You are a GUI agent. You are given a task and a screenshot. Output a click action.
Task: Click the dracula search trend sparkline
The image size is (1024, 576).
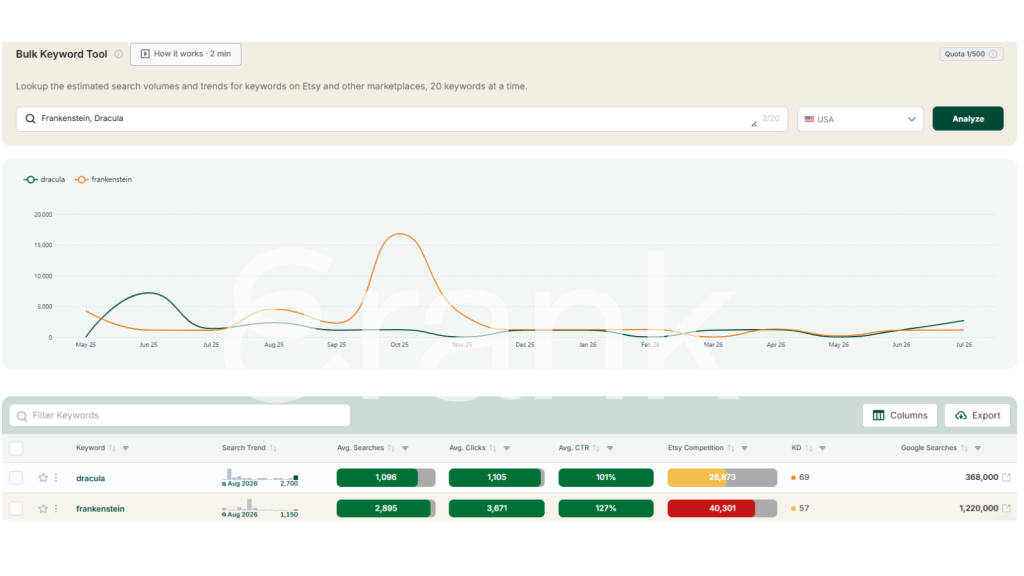(x=260, y=477)
